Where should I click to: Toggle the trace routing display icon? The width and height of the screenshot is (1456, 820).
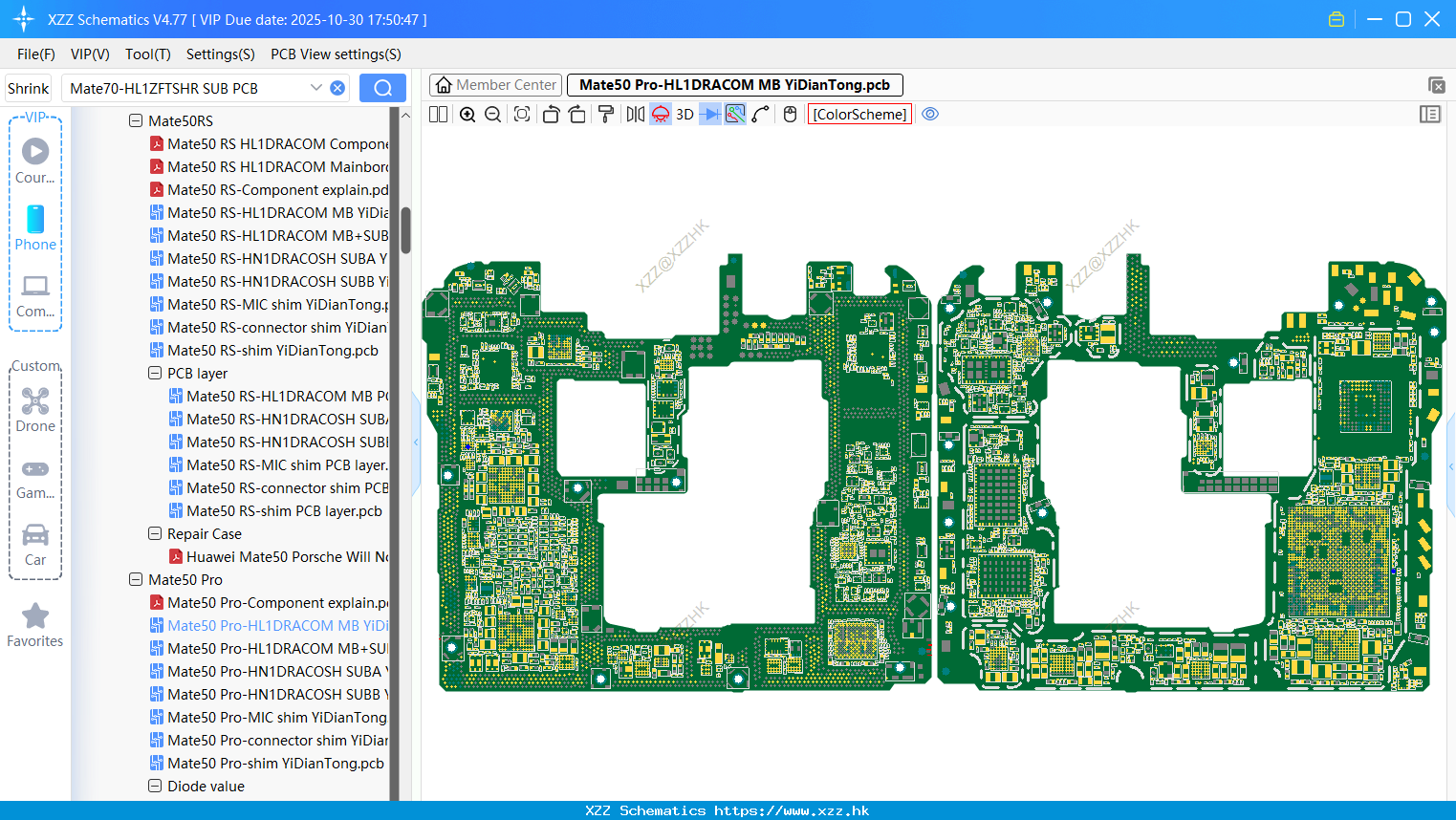tap(735, 115)
